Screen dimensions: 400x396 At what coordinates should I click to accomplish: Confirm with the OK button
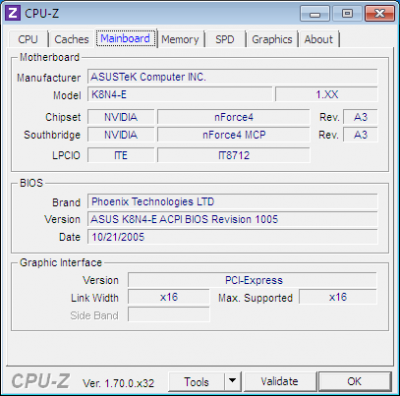354,381
